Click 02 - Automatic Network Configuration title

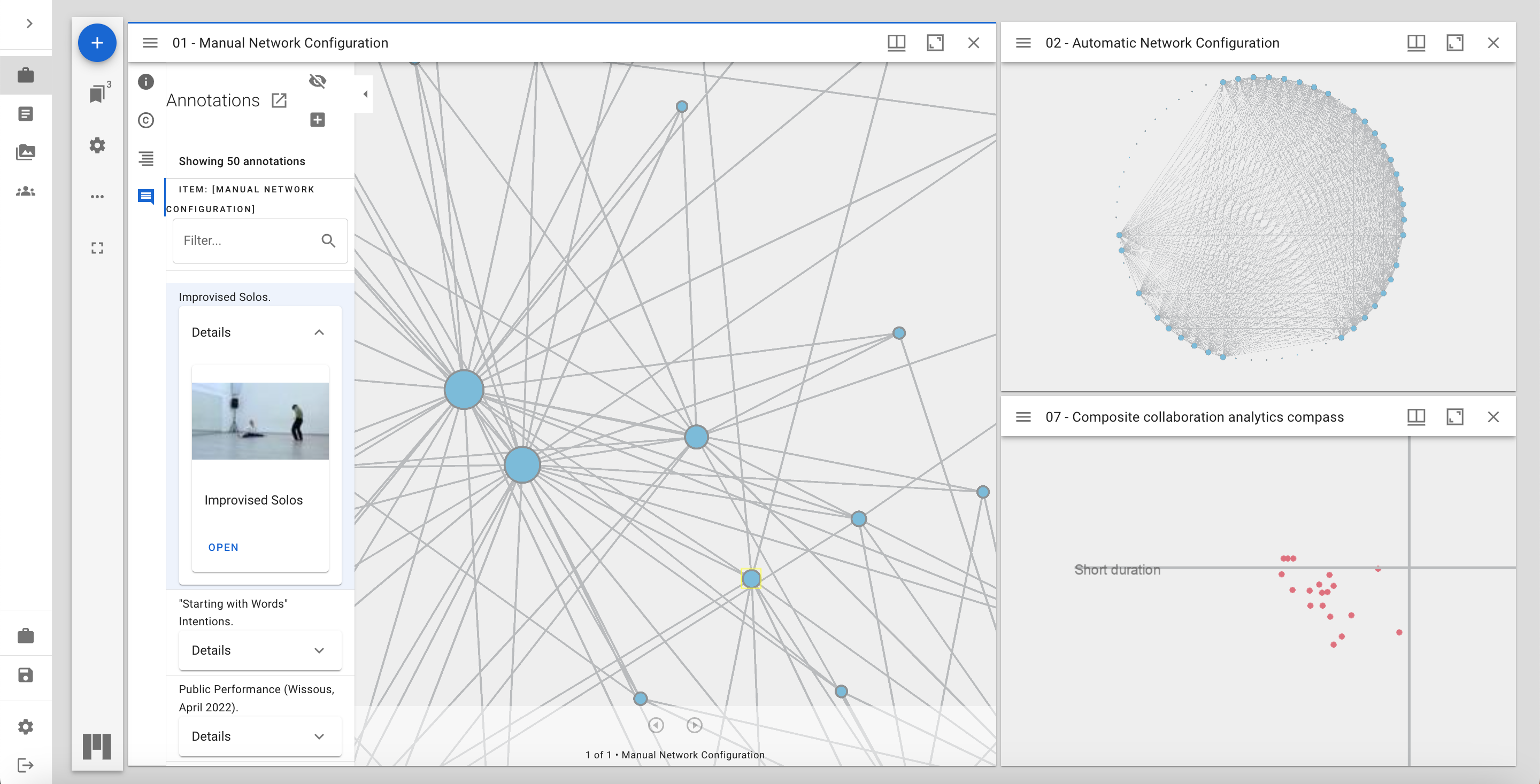tap(1162, 43)
